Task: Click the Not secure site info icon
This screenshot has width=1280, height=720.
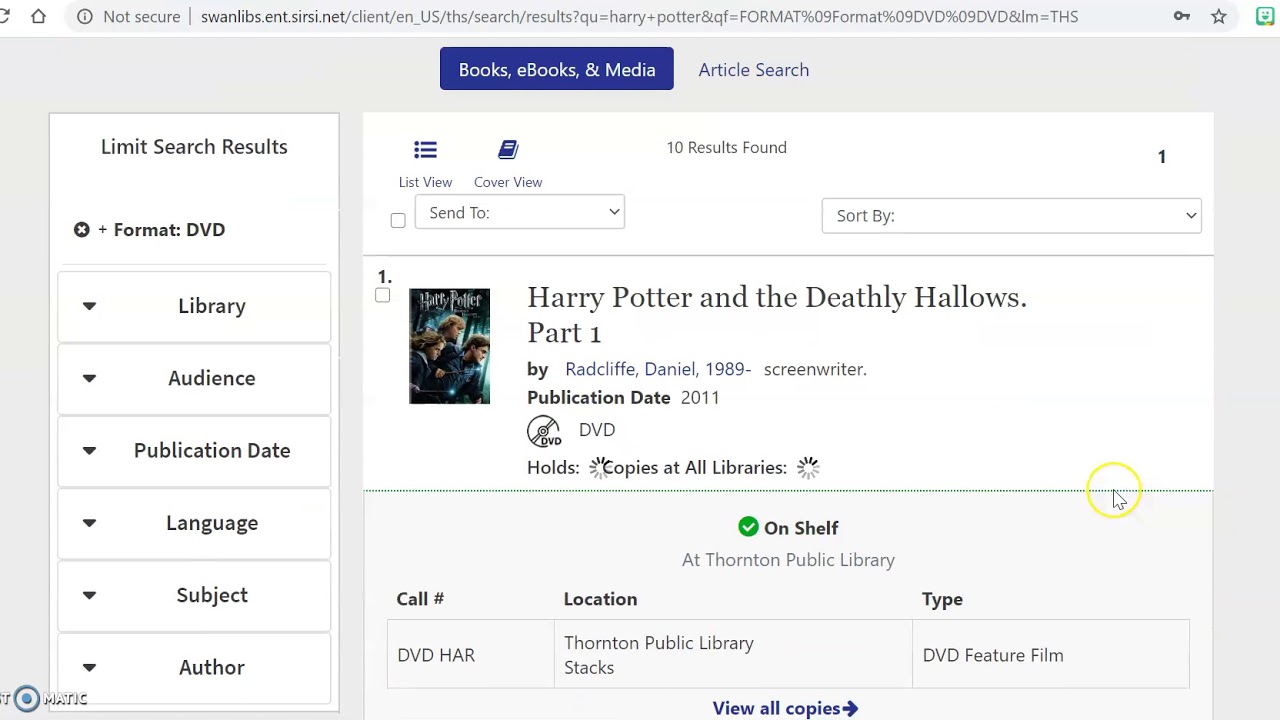Action: (x=85, y=16)
